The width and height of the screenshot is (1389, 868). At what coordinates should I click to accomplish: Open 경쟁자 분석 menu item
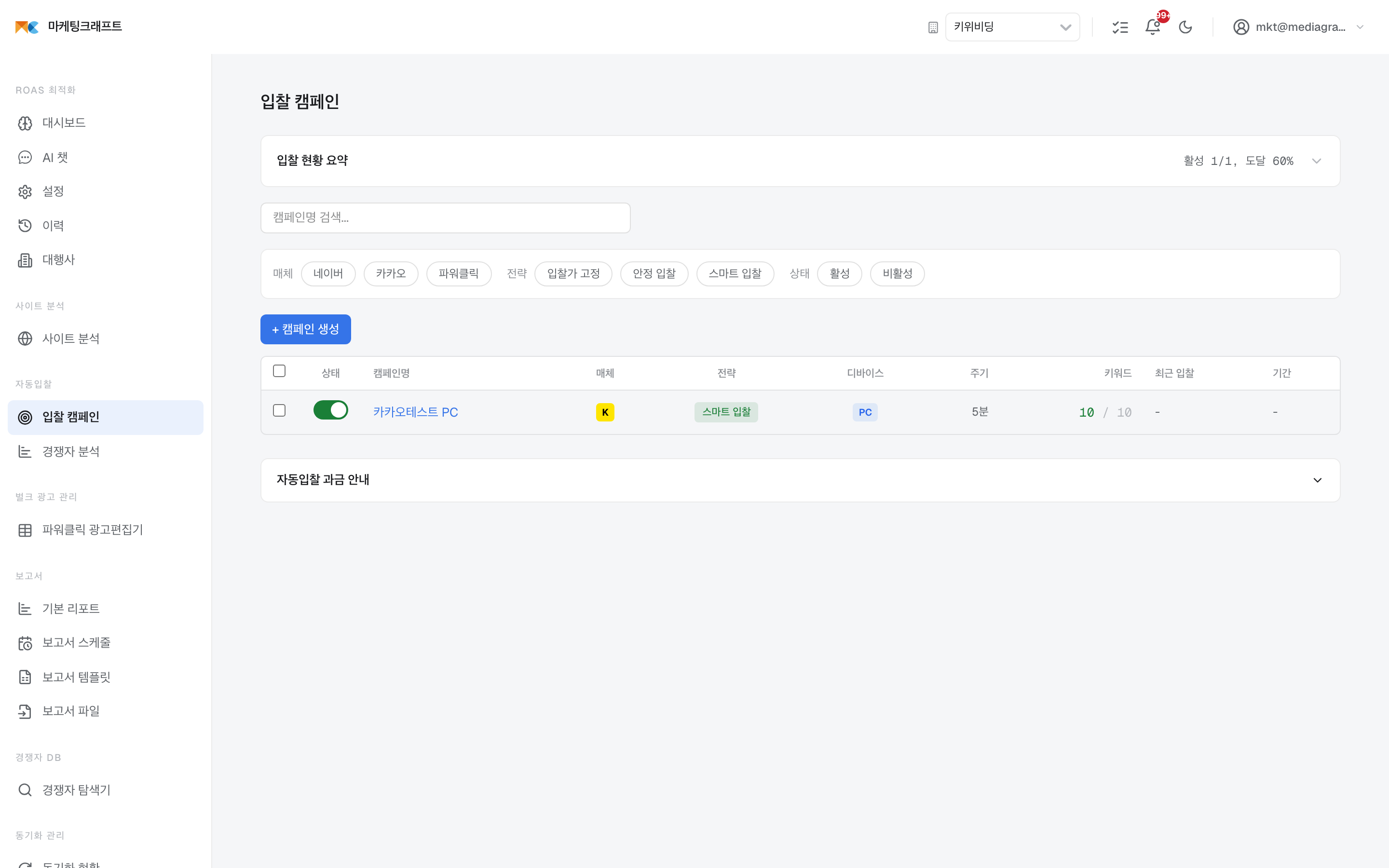coord(106,452)
